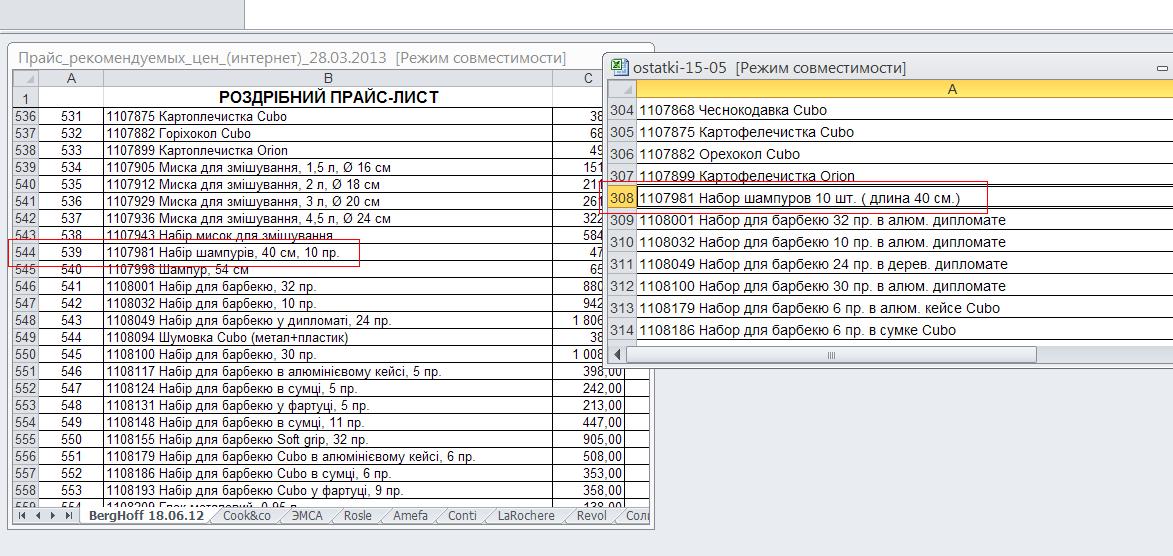Viewport: 1173px width, 556px height.
Task: Go to first sheet navigation arrow
Action: pyautogui.click(x=22, y=516)
